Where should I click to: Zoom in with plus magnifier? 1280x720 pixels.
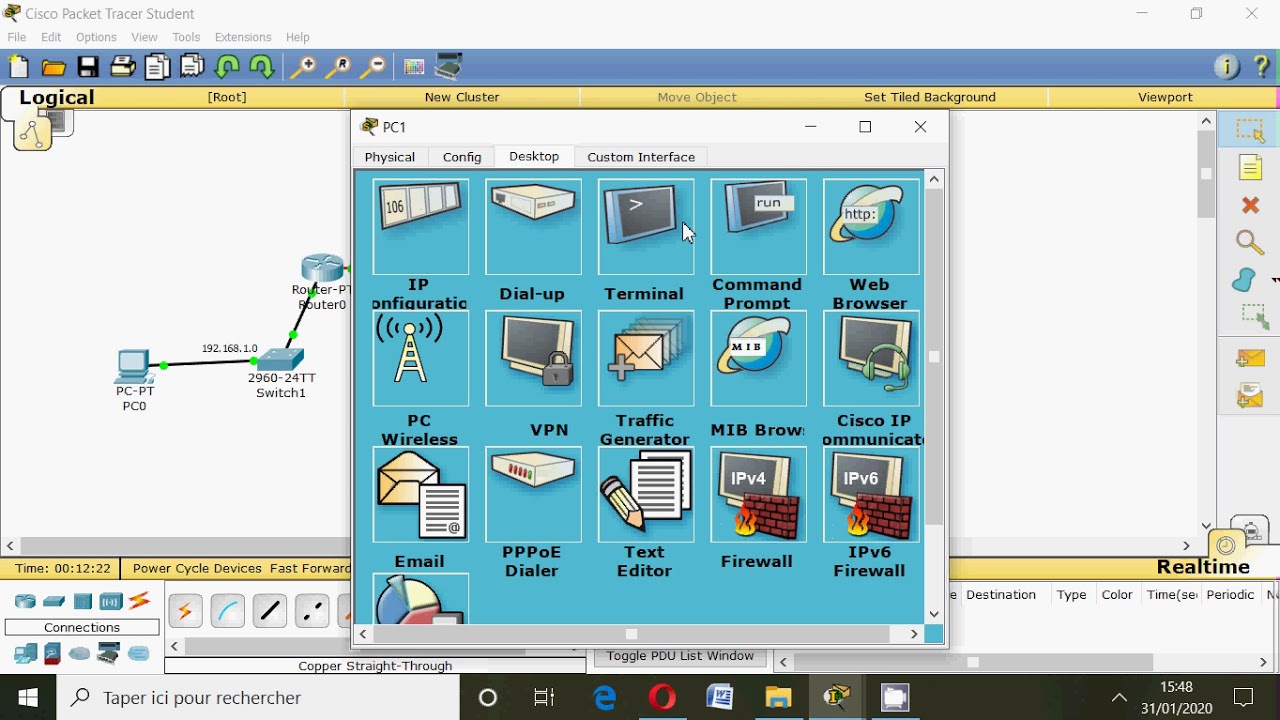click(x=303, y=67)
